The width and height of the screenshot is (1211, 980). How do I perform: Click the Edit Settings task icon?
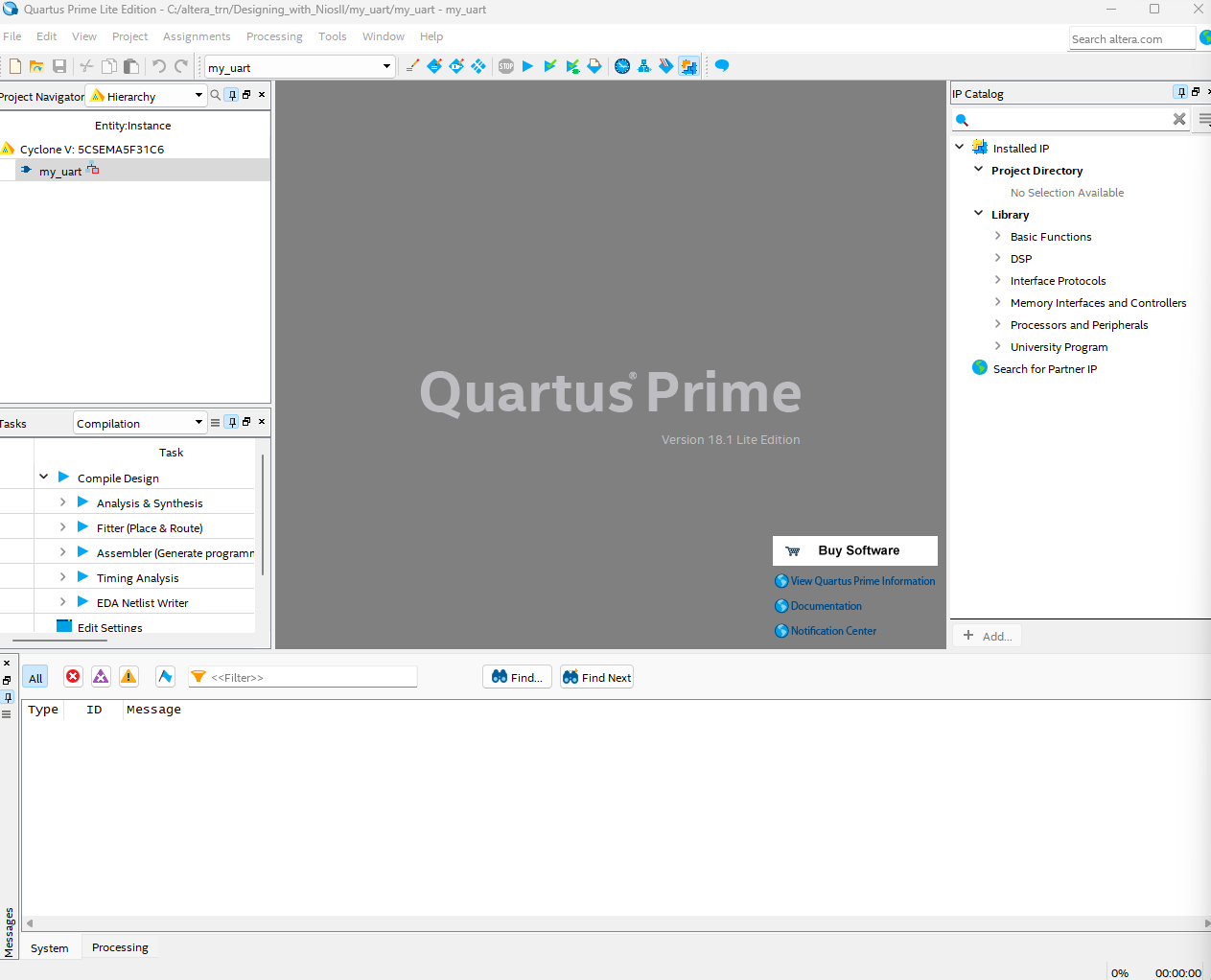point(64,626)
